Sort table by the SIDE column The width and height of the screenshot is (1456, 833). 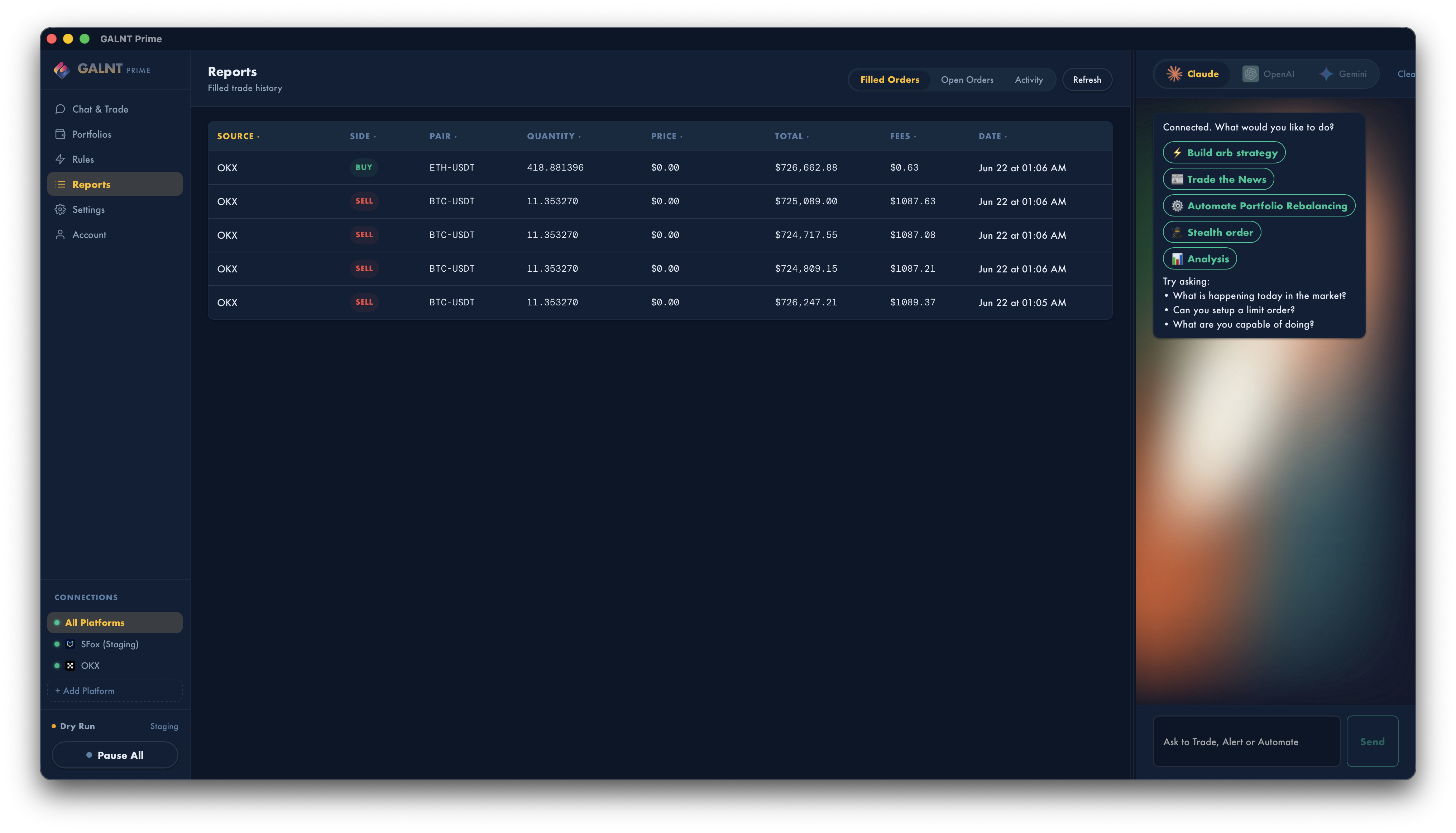pyautogui.click(x=363, y=136)
